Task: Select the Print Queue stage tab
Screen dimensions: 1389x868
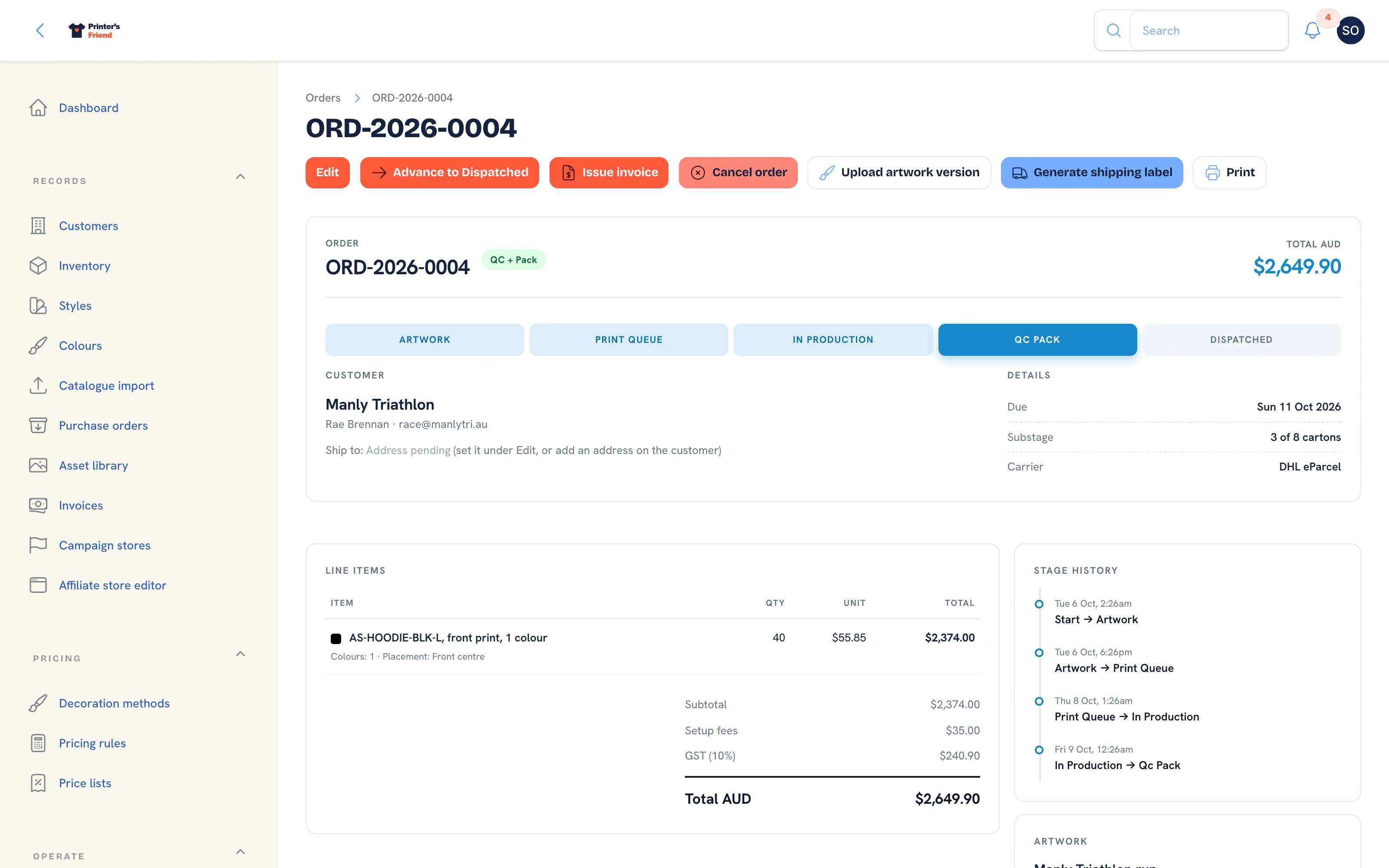Action: pyautogui.click(x=629, y=340)
